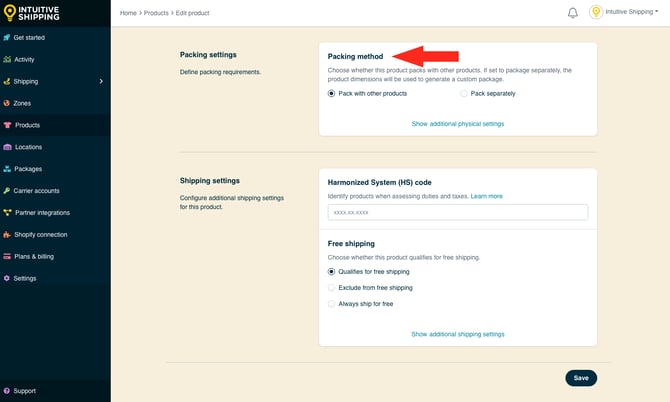
Task: Click the Packages boxes icon
Action: pos(7,169)
